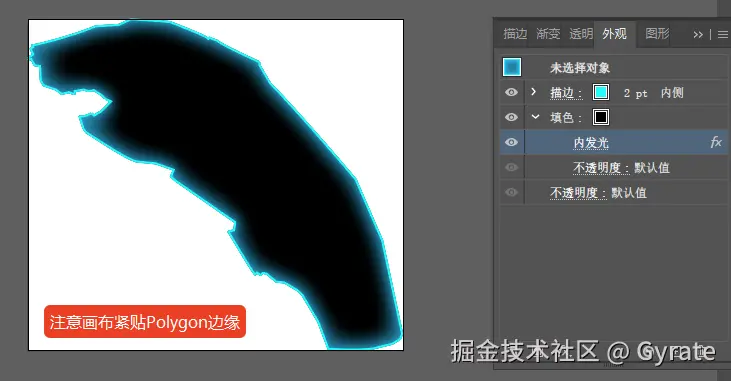Switch to the 渐变 tab
Image resolution: width=731 pixels, height=381 pixels.
tap(548, 34)
